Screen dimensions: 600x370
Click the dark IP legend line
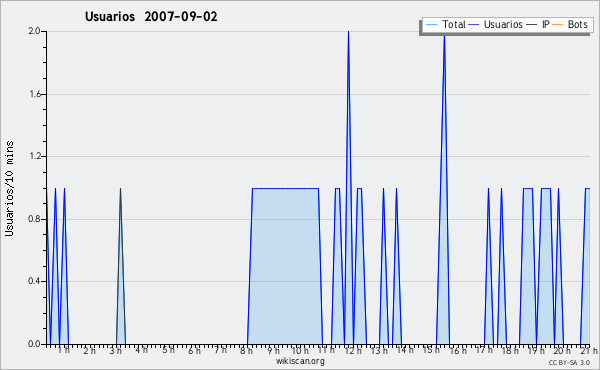click(532, 25)
